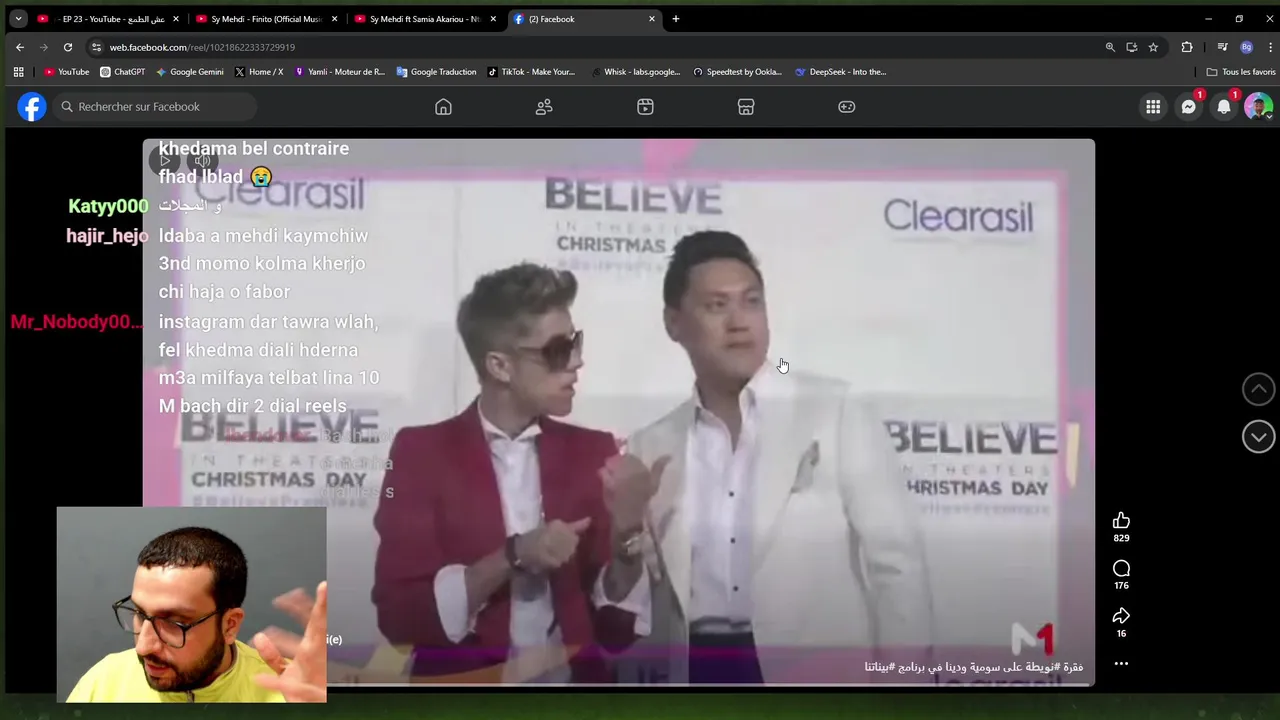Screen dimensions: 1280x720
Task: Like the reel with thumbs-up icon
Action: [1121, 520]
